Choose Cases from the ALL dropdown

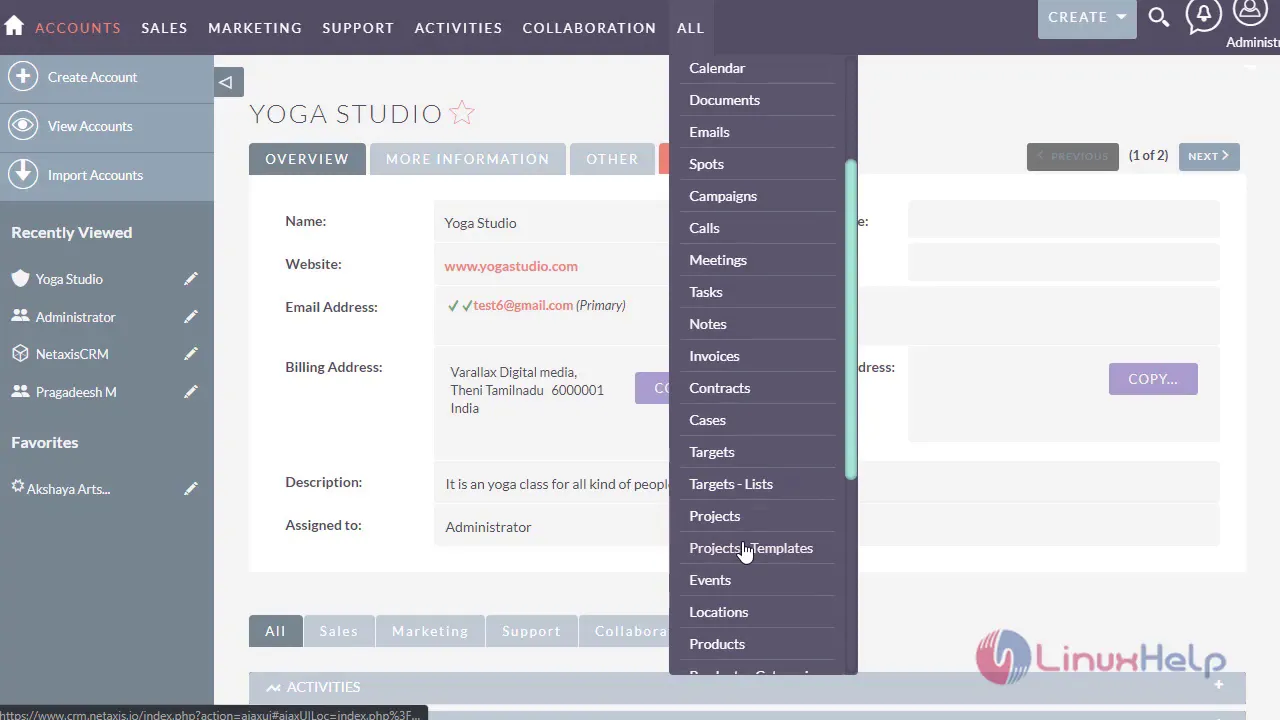pyautogui.click(x=707, y=420)
